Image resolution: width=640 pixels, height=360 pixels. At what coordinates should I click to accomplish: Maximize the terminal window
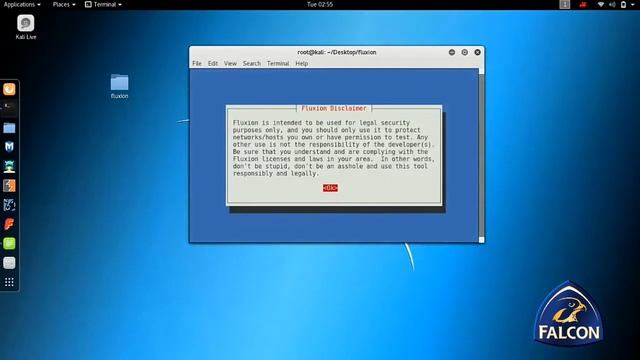coord(464,52)
